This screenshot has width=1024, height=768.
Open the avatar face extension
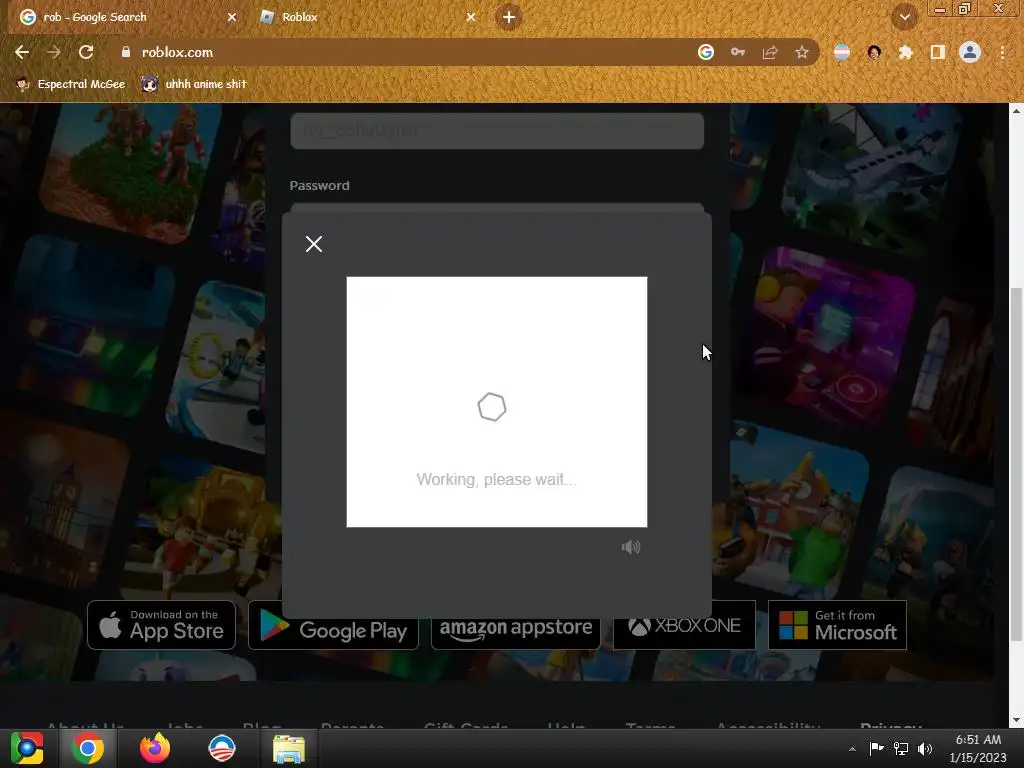click(874, 52)
